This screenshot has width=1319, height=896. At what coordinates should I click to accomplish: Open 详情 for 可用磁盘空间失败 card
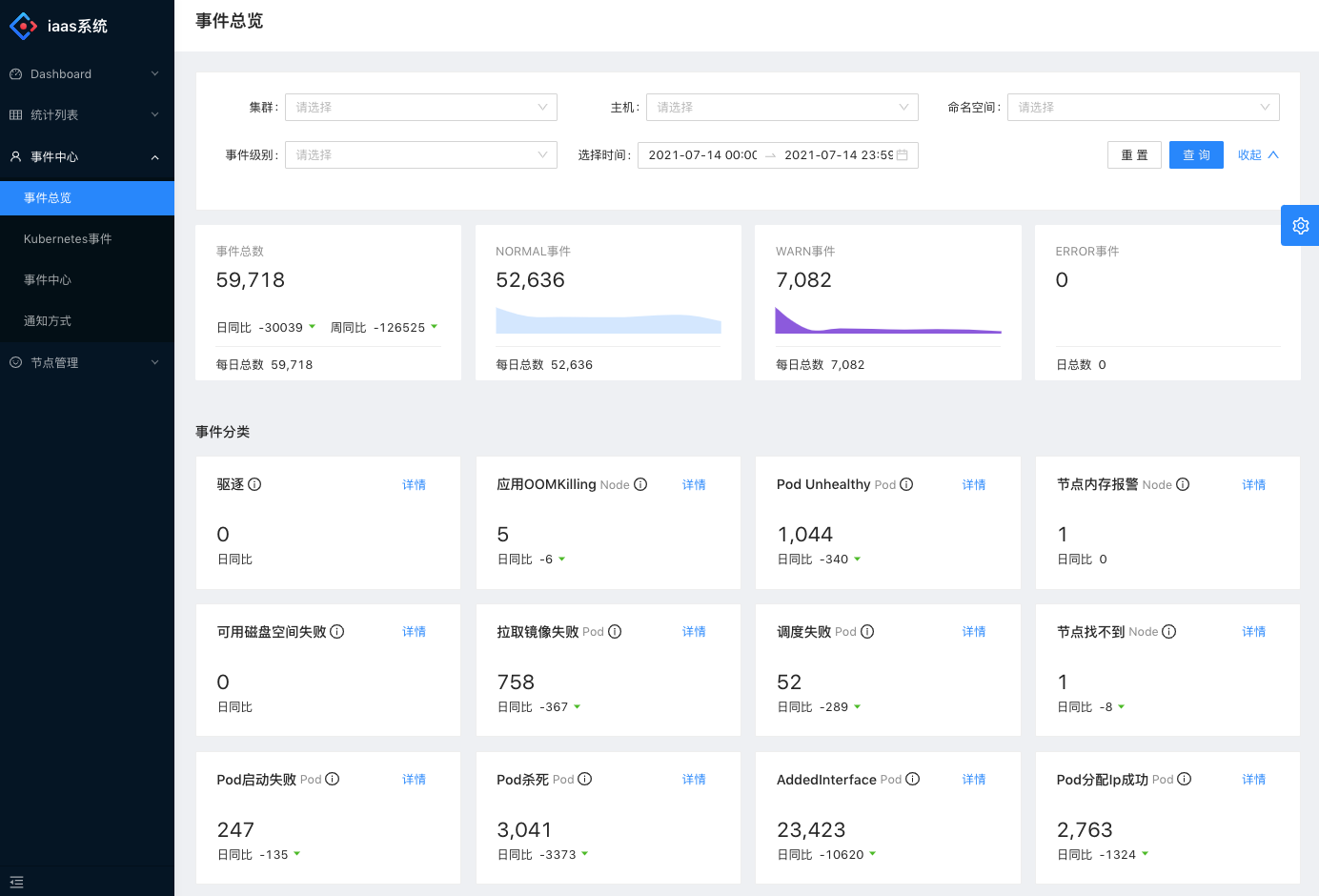pos(414,632)
